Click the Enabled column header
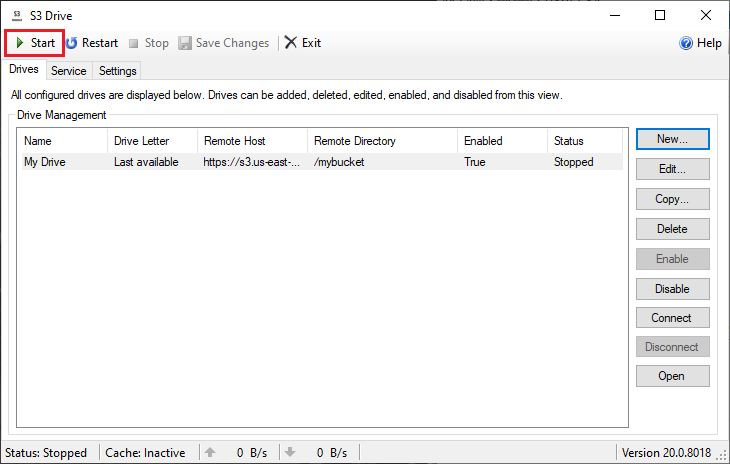The image size is (730, 464). click(x=502, y=141)
